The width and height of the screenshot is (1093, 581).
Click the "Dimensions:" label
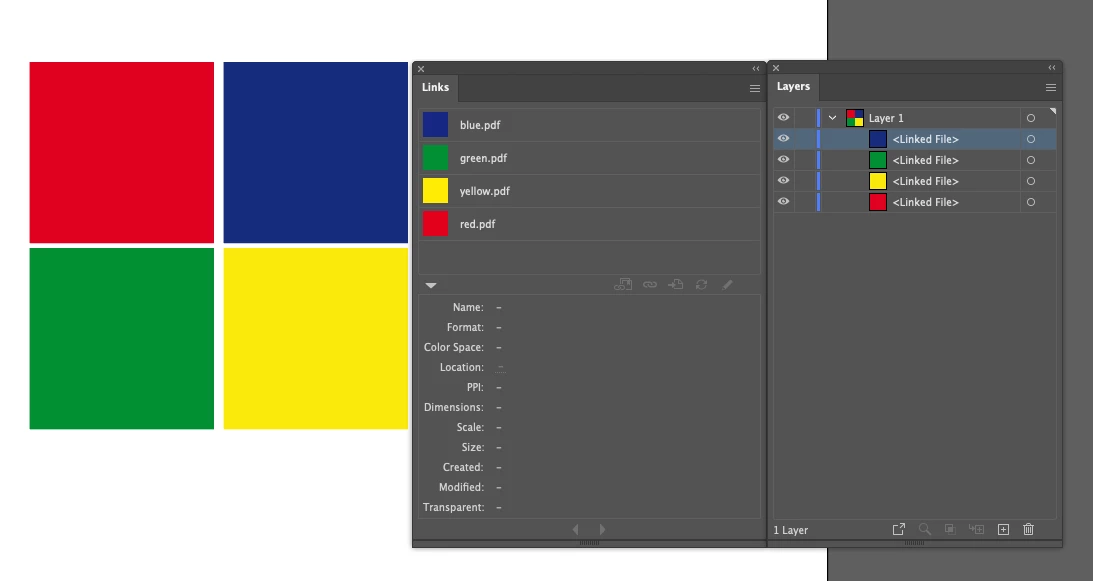454,407
